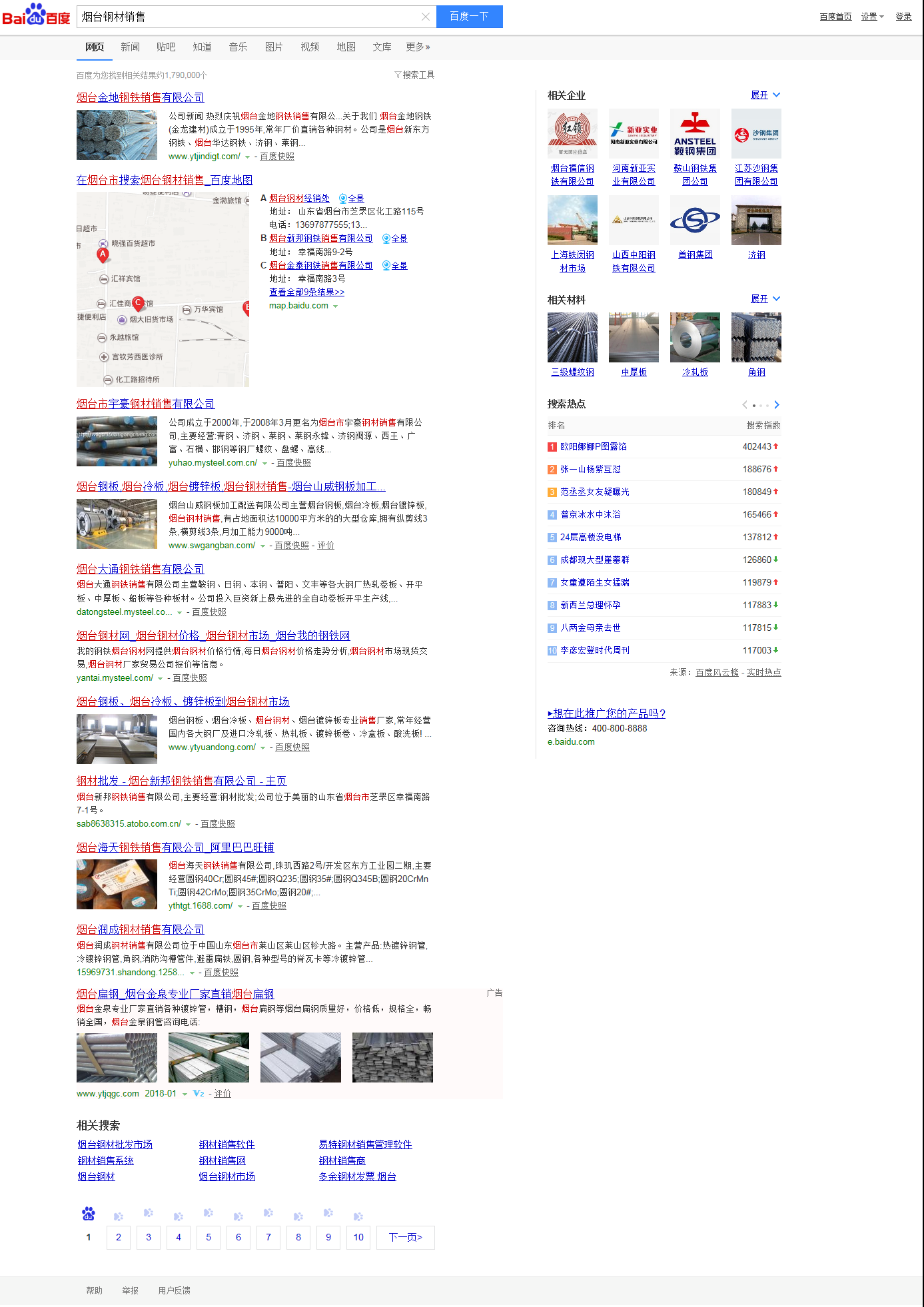The image size is (924, 1307).
Task: Open the 设置 dropdown menu
Action: [872, 17]
